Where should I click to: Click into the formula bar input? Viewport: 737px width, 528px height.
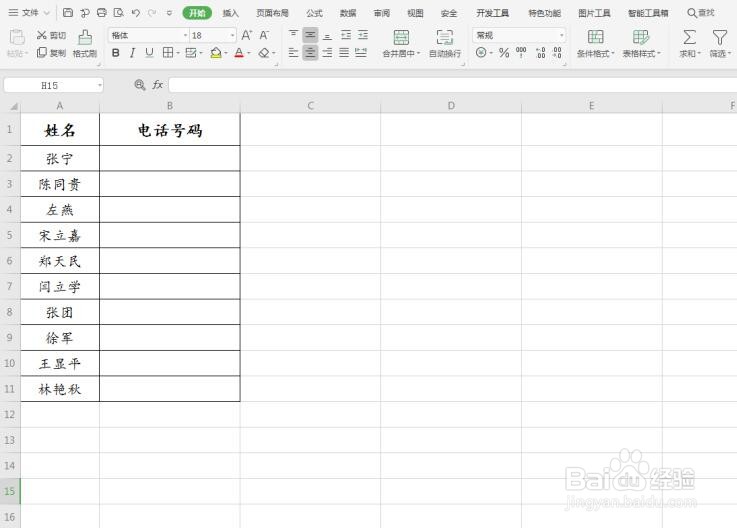(x=453, y=85)
